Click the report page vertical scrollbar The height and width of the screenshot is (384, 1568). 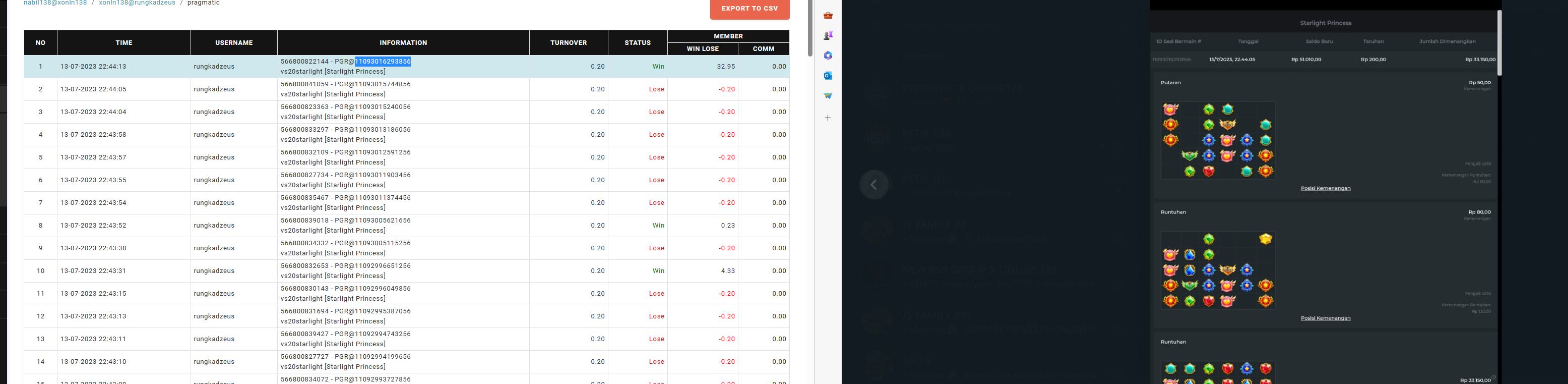pos(809,28)
